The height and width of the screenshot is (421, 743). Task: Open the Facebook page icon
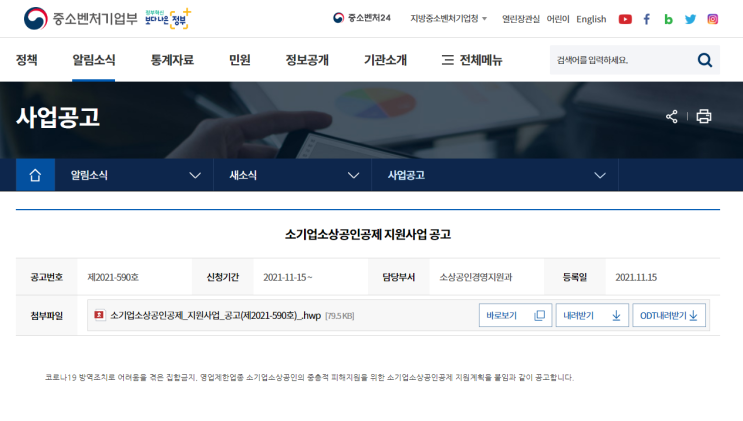(647, 19)
